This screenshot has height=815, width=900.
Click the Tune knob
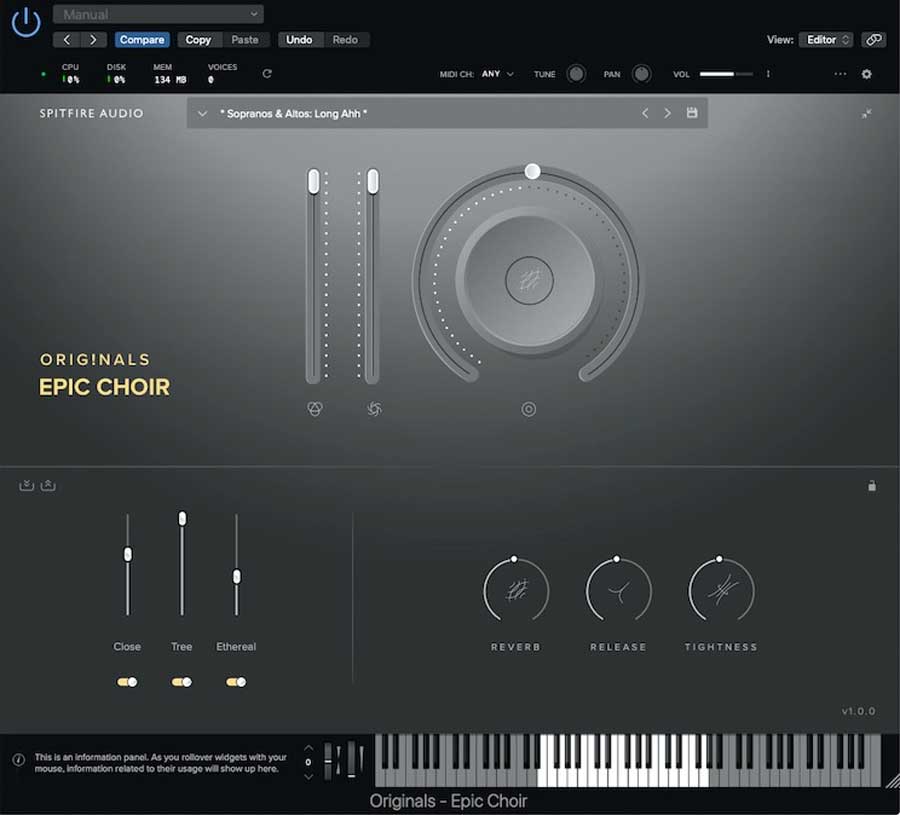click(x=576, y=74)
